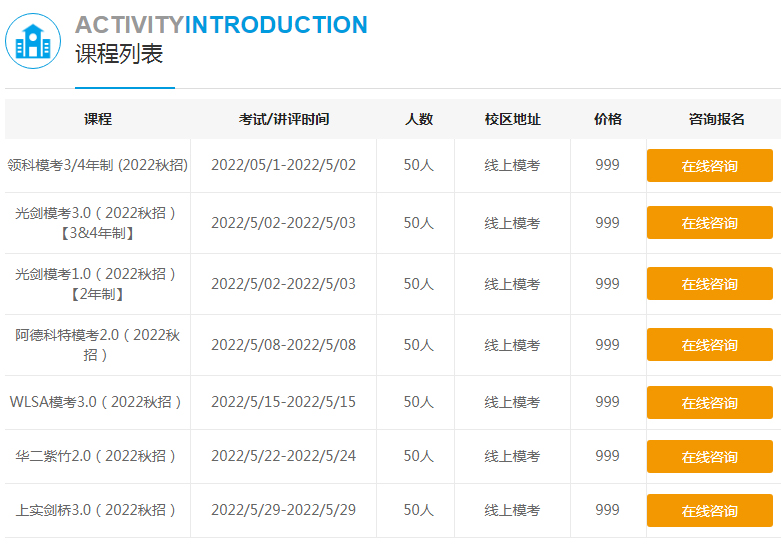Open the WLSA模考3.0 course name
This screenshot has height=548, width=781.
96,402
